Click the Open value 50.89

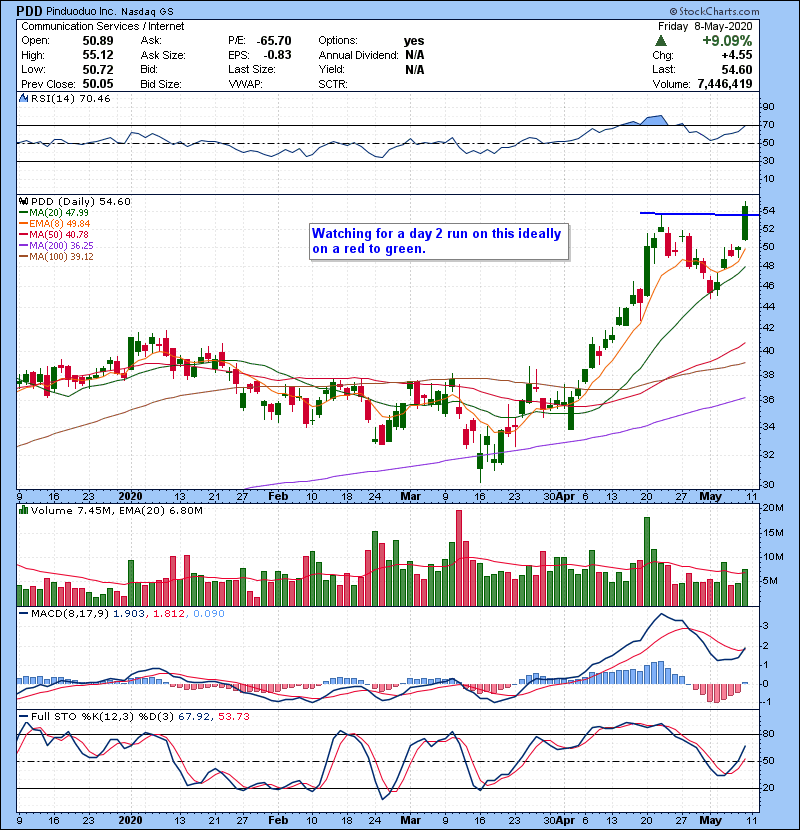pyautogui.click(x=97, y=41)
